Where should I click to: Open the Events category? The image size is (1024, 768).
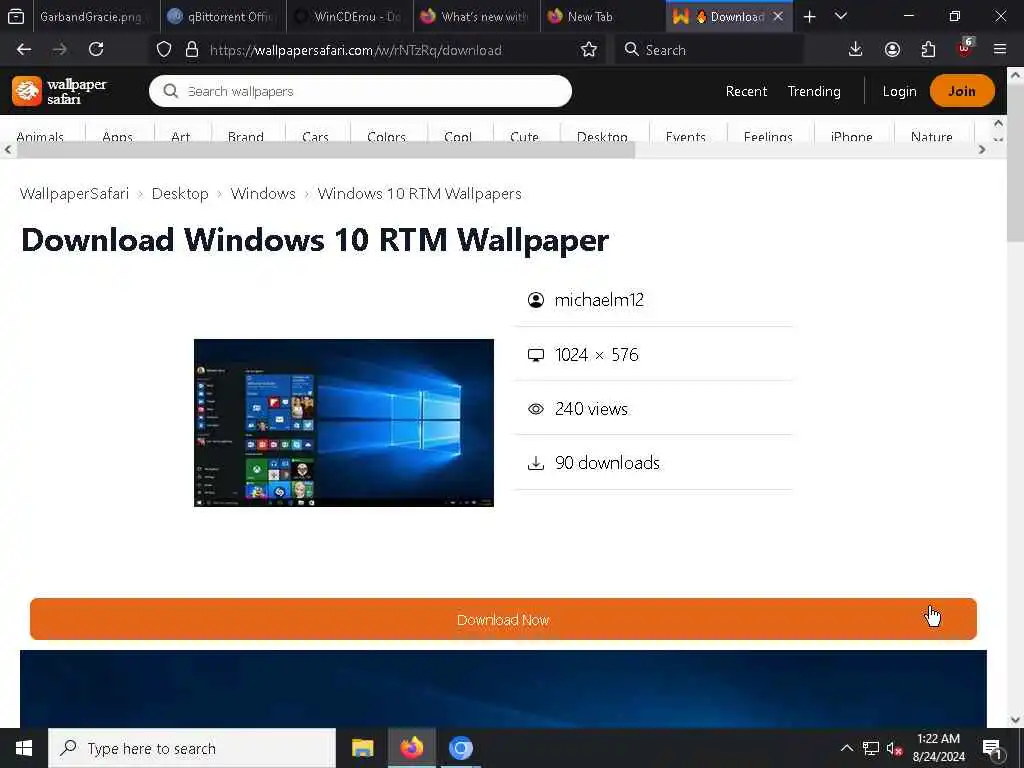[x=686, y=136]
